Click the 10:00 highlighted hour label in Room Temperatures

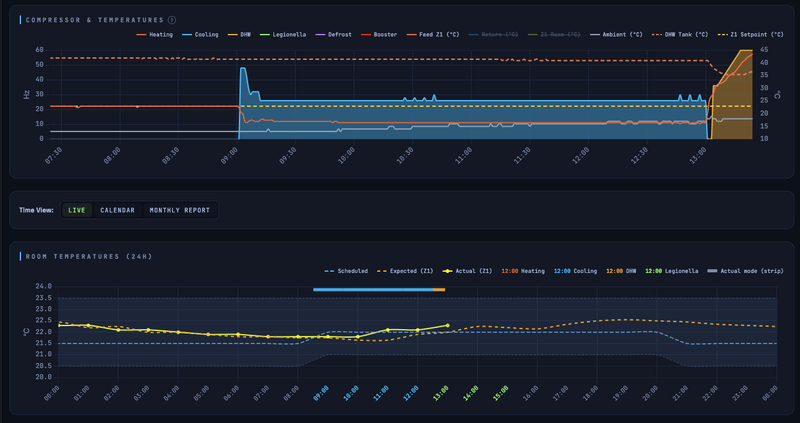(352, 393)
